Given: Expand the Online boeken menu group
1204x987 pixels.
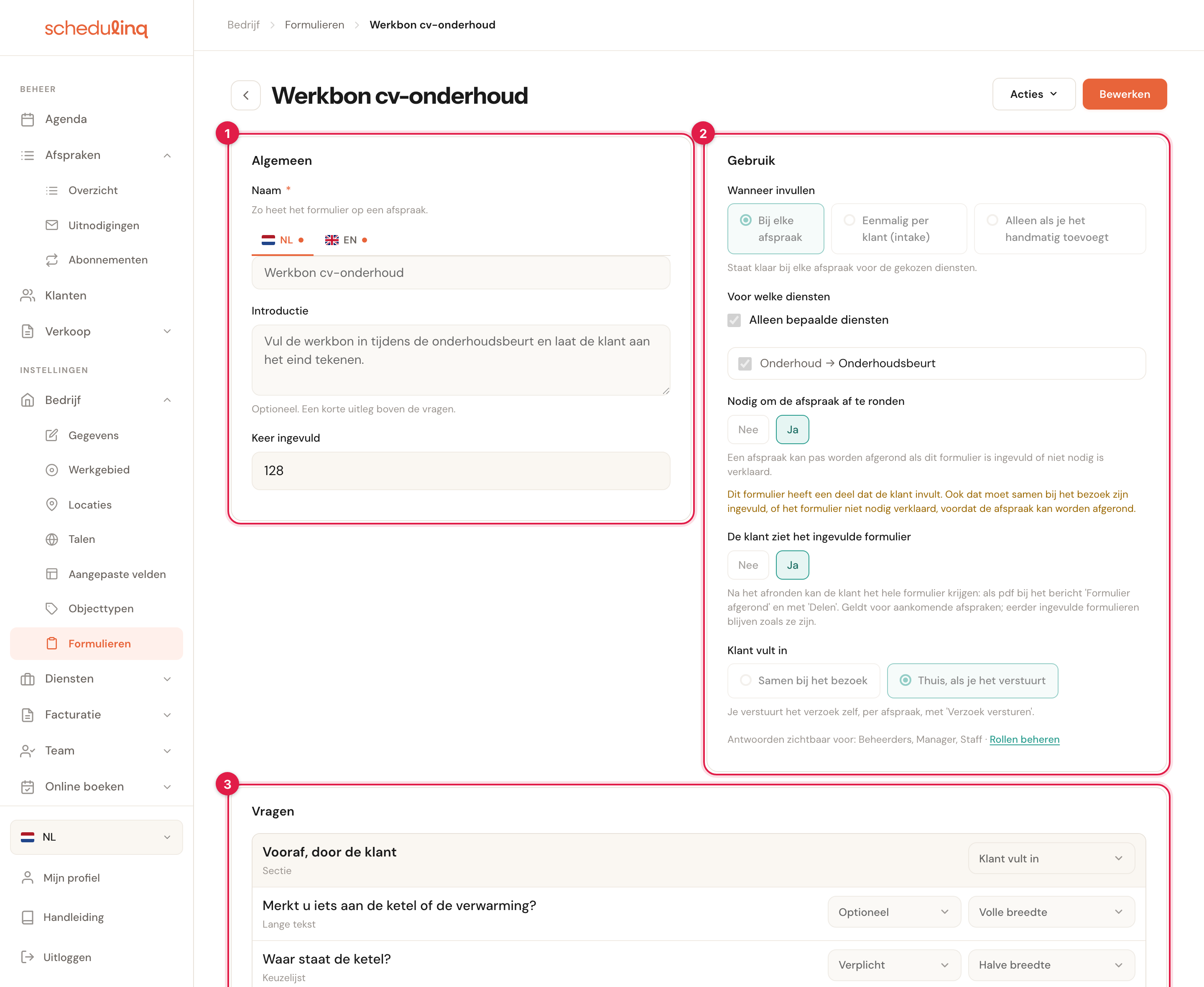Looking at the screenshot, I should 167,787.
